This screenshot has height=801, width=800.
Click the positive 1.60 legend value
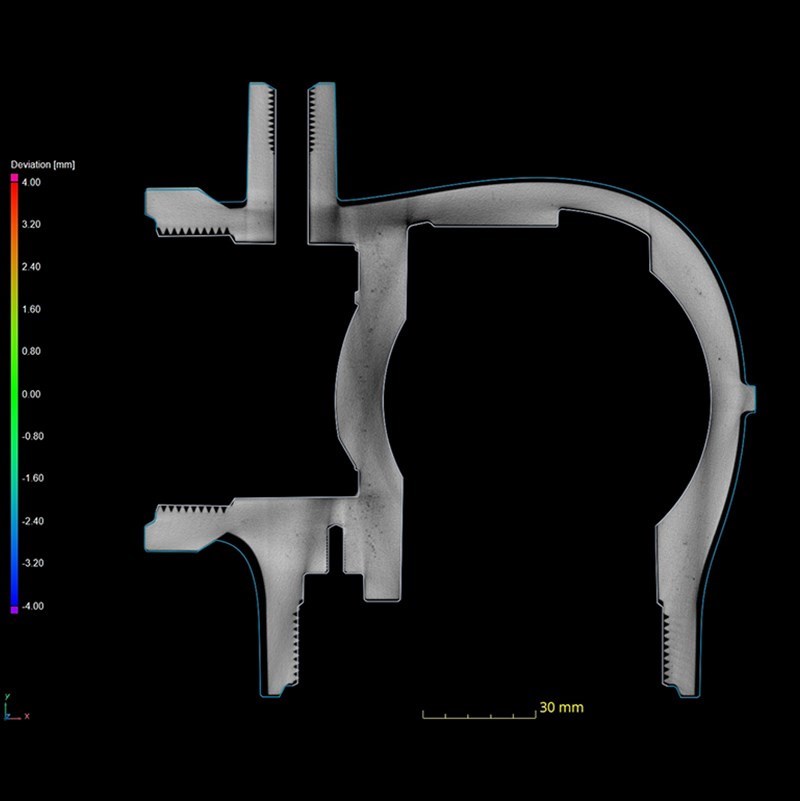tap(31, 309)
